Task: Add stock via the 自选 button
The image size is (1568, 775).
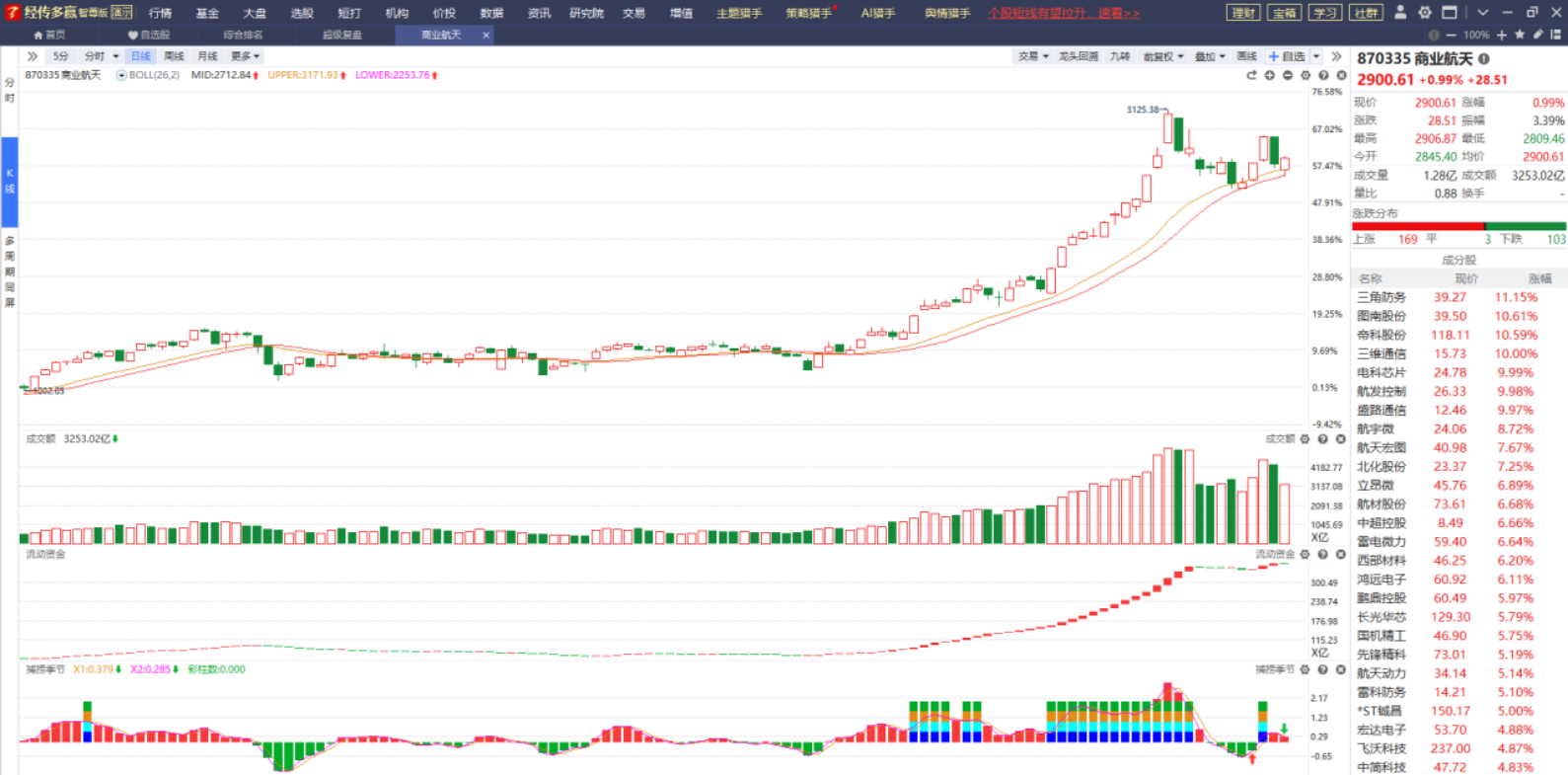Action: pos(1288,56)
